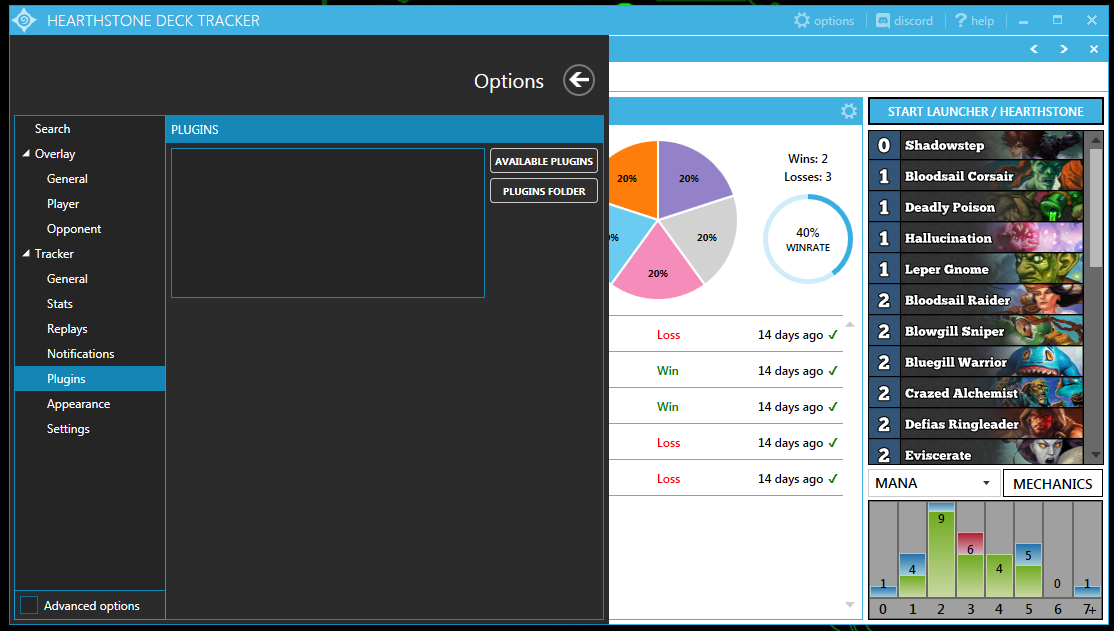Click the game history scroll down arrow

click(850, 605)
